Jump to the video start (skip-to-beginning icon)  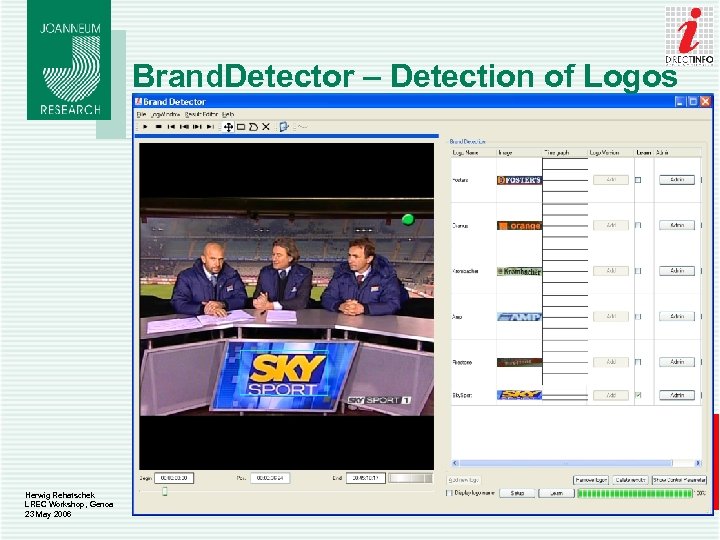click(171, 127)
